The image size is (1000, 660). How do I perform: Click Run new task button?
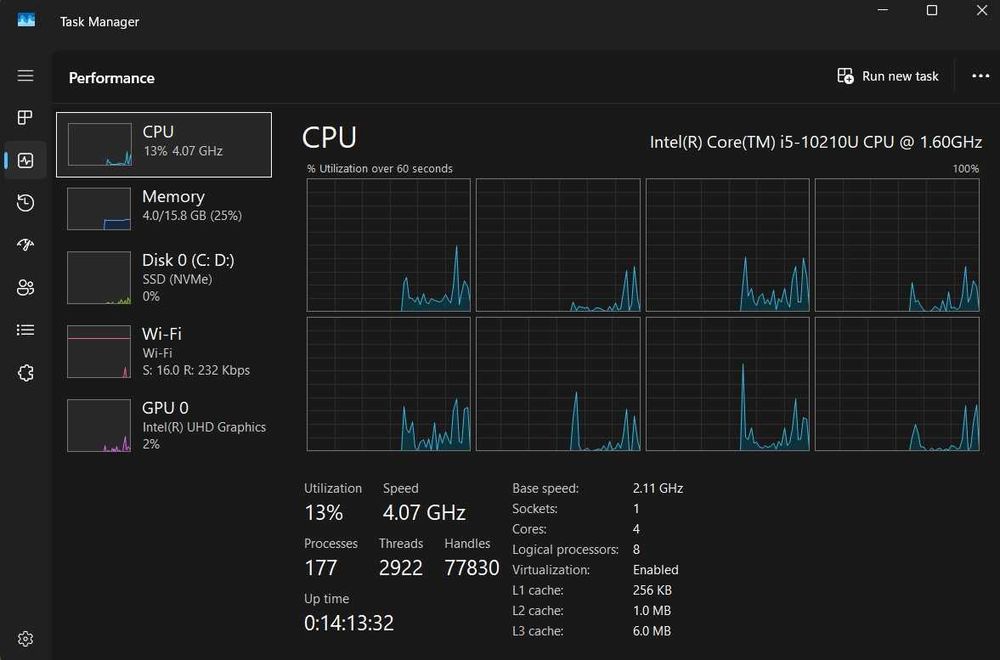point(888,76)
